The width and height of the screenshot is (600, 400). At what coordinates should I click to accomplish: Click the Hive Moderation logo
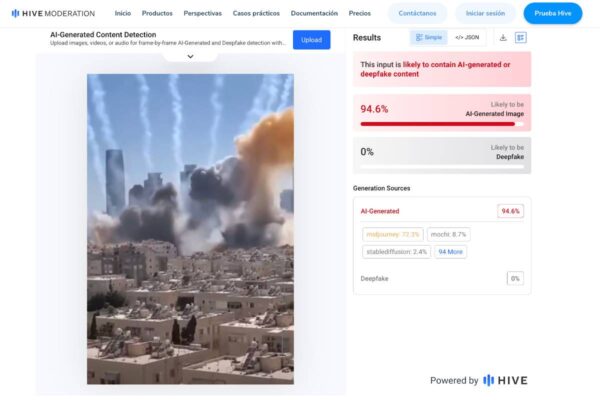pyautogui.click(x=56, y=14)
